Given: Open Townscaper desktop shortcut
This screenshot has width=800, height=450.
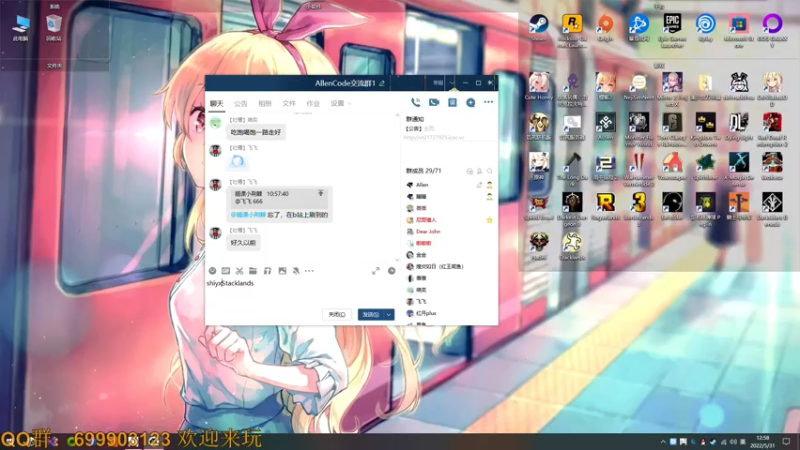Looking at the screenshot, I should coord(672,166).
